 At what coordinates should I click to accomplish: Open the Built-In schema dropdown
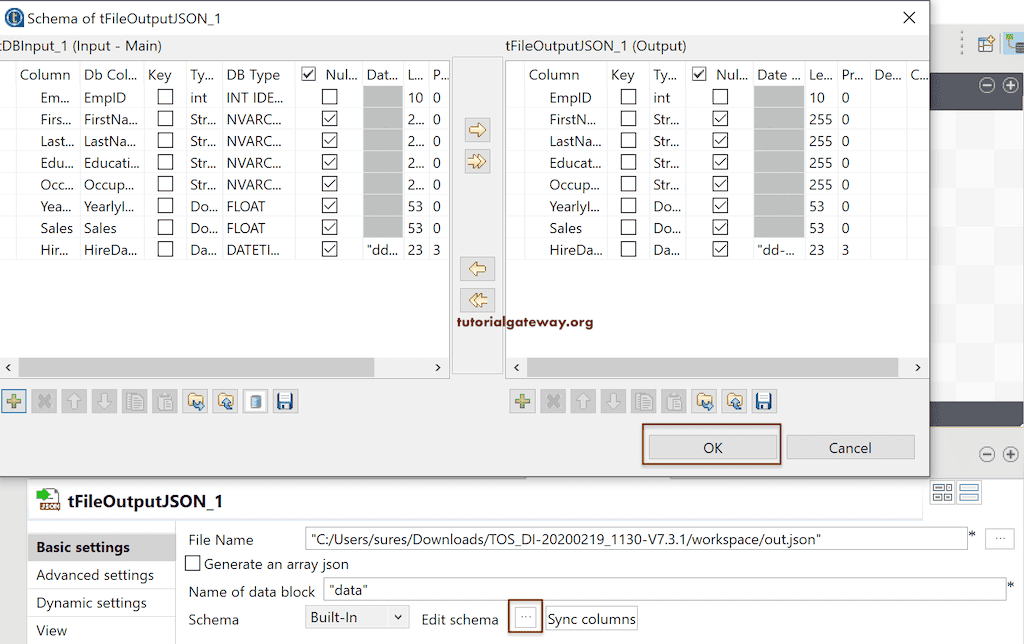[356, 617]
